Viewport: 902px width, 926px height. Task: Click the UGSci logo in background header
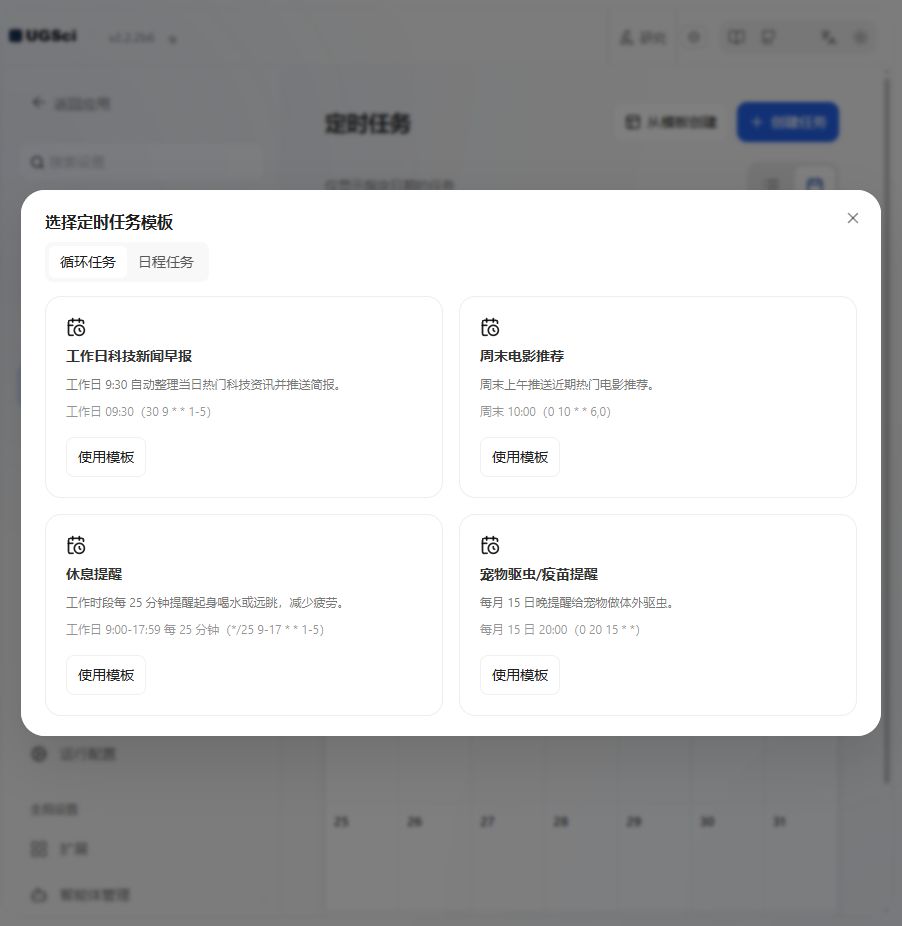point(43,36)
